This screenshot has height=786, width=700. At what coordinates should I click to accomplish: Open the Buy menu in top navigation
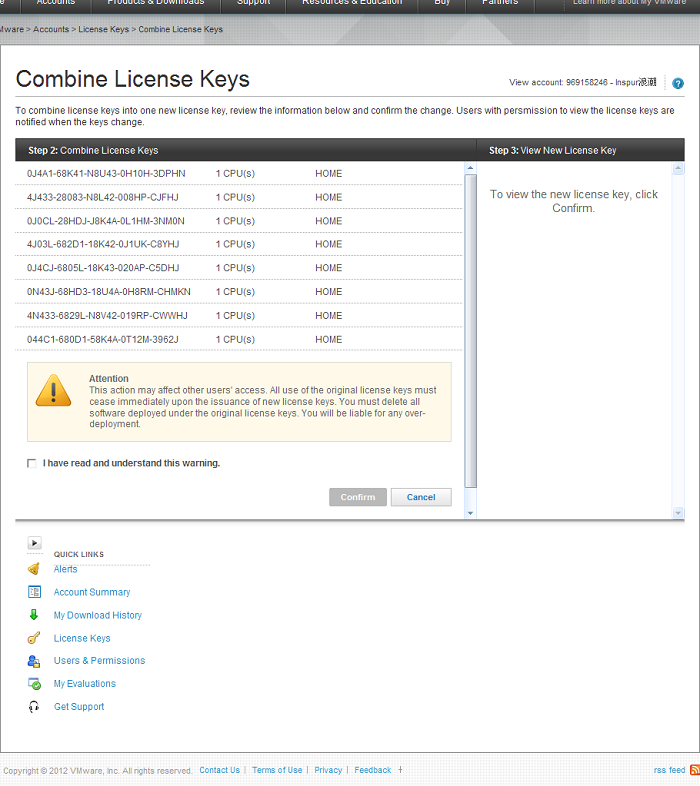coord(442,3)
